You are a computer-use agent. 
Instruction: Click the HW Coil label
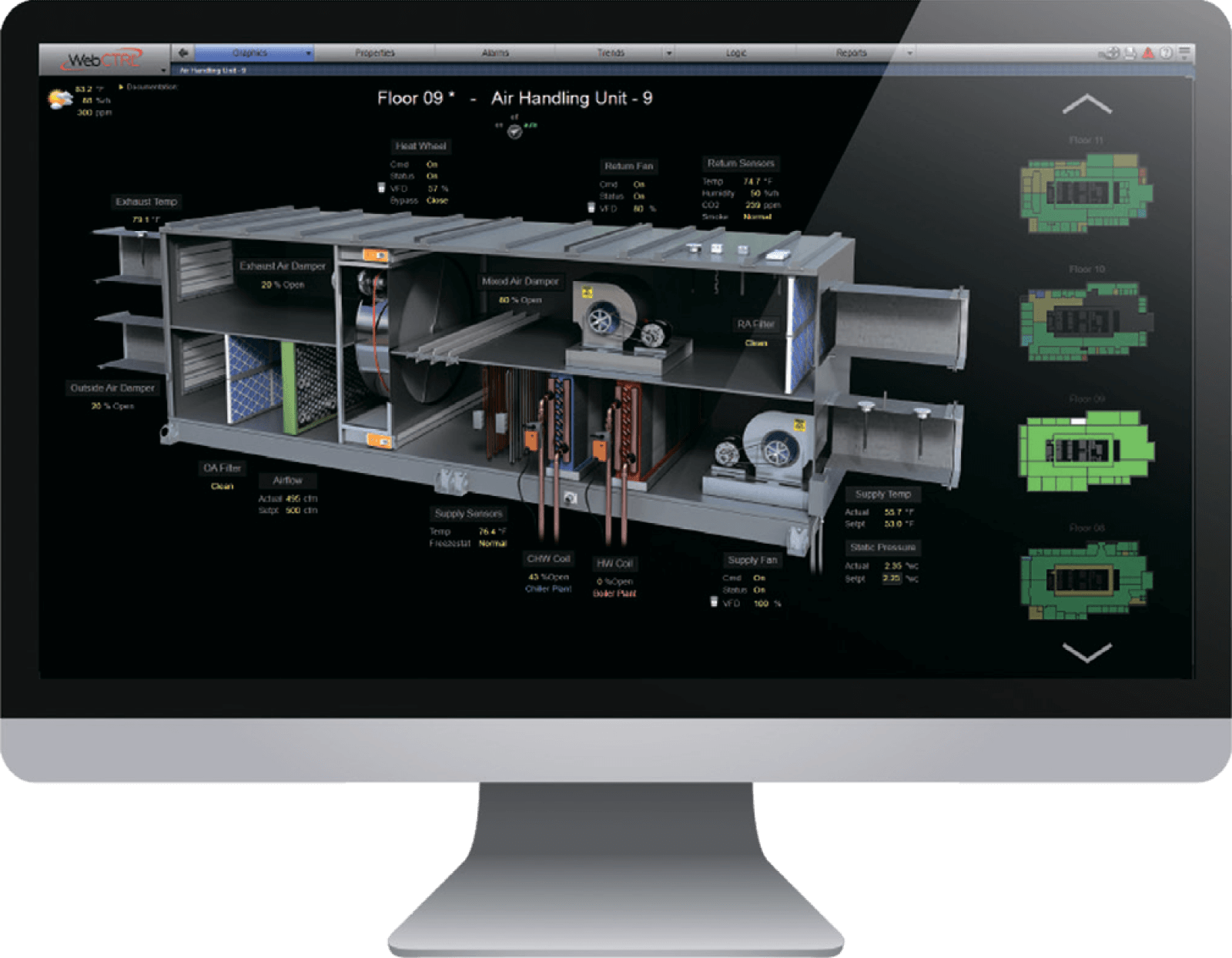click(614, 564)
